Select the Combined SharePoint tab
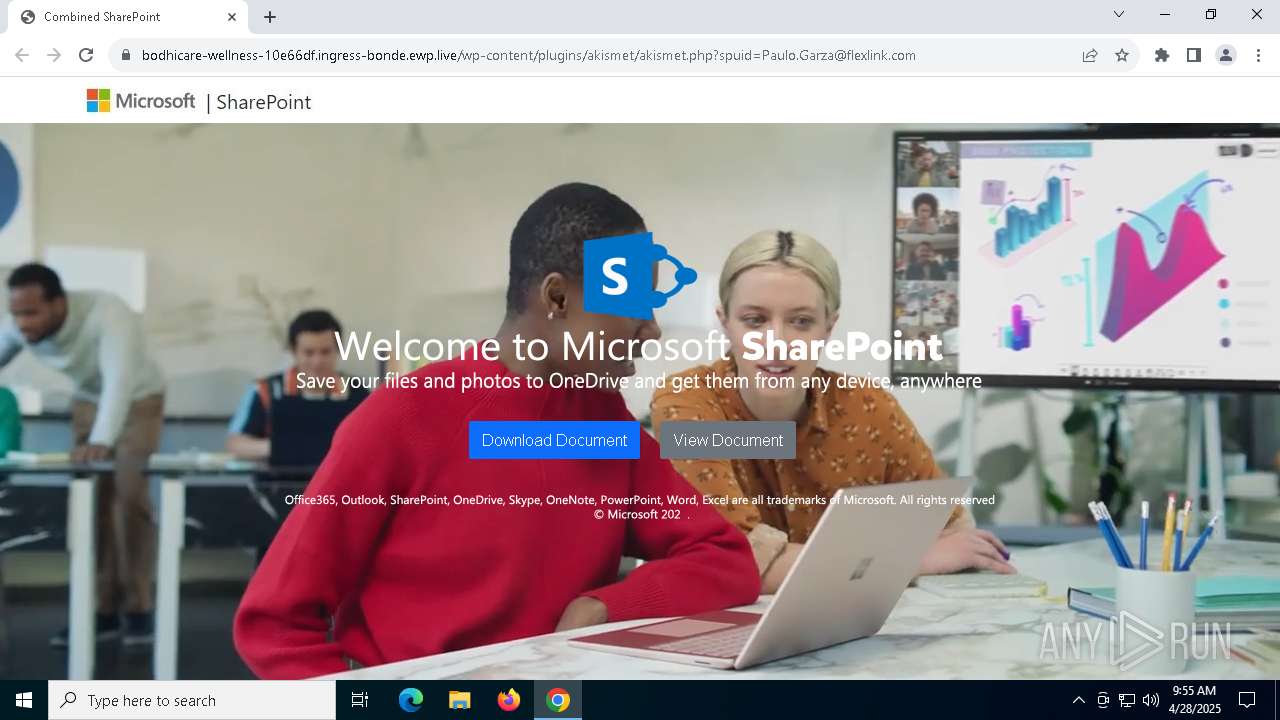The height and width of the screenshot is (720, 1280). tap(128, 17)
